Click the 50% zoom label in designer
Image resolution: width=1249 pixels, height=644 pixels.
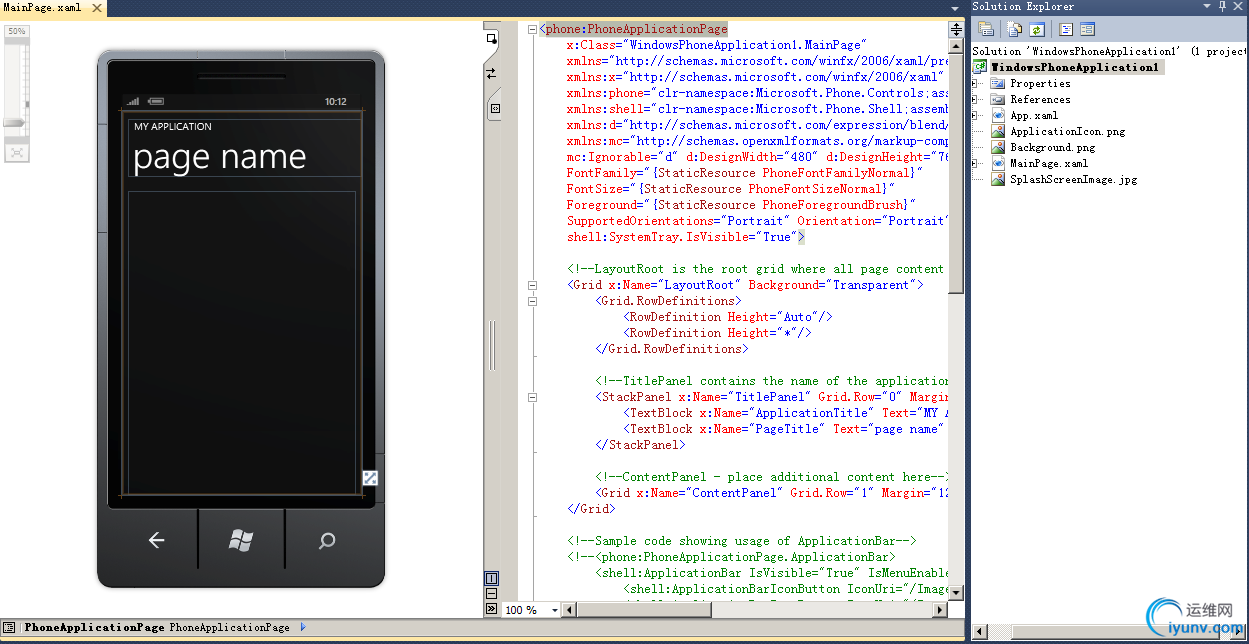16,31
